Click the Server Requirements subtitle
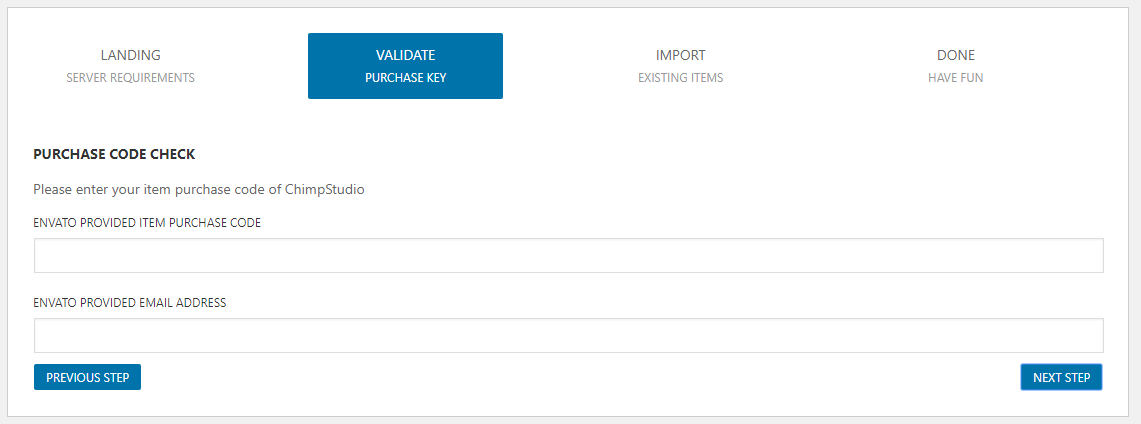The width and height of the screenshot is (1141, 424). (130, 78)
